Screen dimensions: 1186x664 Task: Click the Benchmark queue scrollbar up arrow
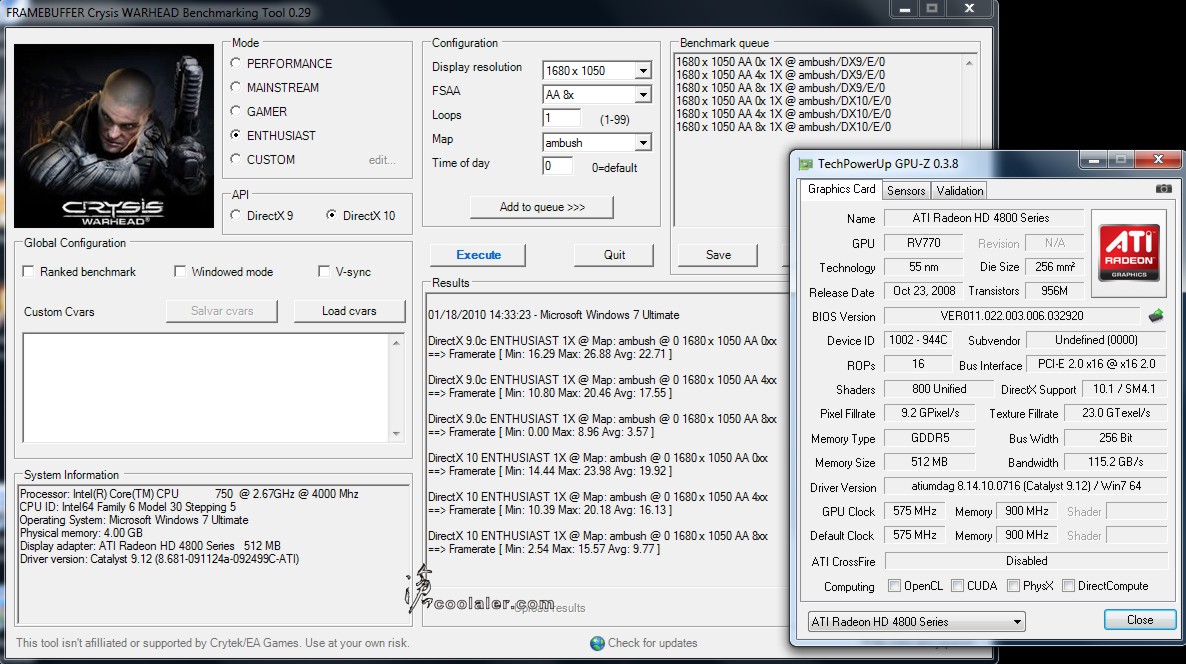(969, 63)
